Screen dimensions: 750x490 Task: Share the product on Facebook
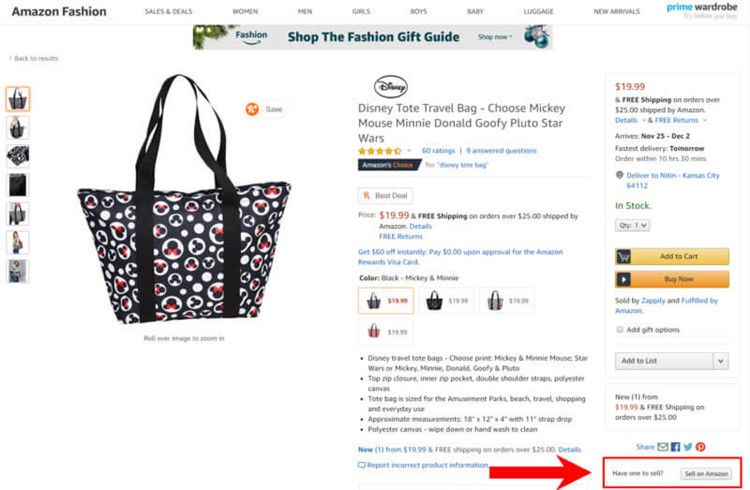point(676,446)
